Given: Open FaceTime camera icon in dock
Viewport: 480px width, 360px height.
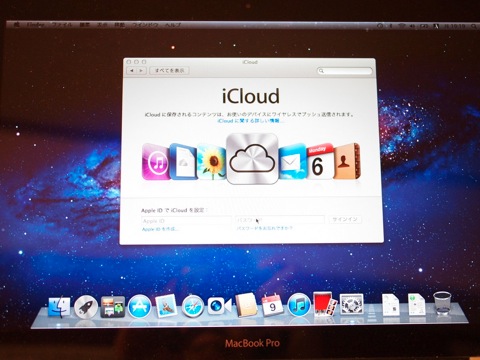Looking at the screenshot, I should (219, 306).
